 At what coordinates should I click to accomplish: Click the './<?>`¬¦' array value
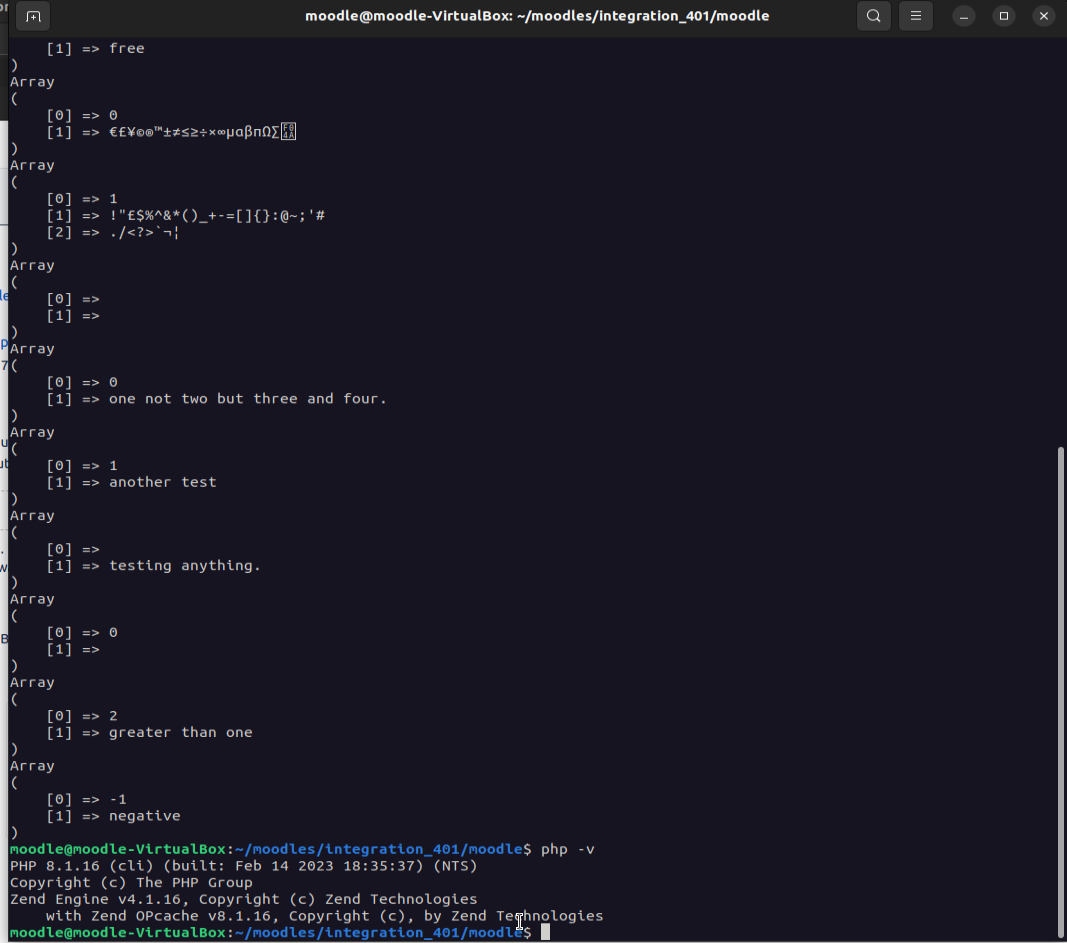click(x=144, y=233)
